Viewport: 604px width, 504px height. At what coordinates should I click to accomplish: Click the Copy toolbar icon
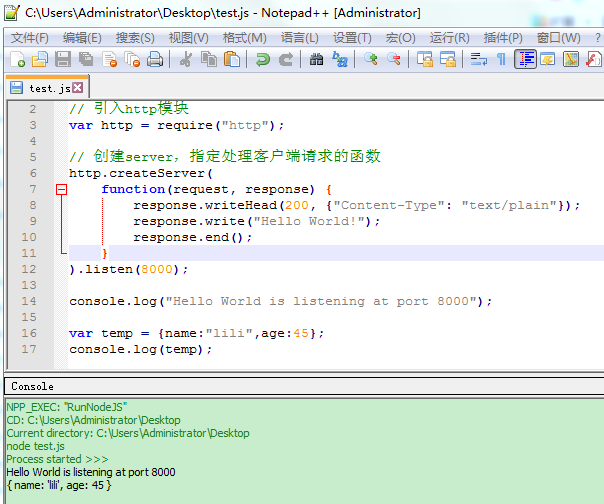(208, 59)
